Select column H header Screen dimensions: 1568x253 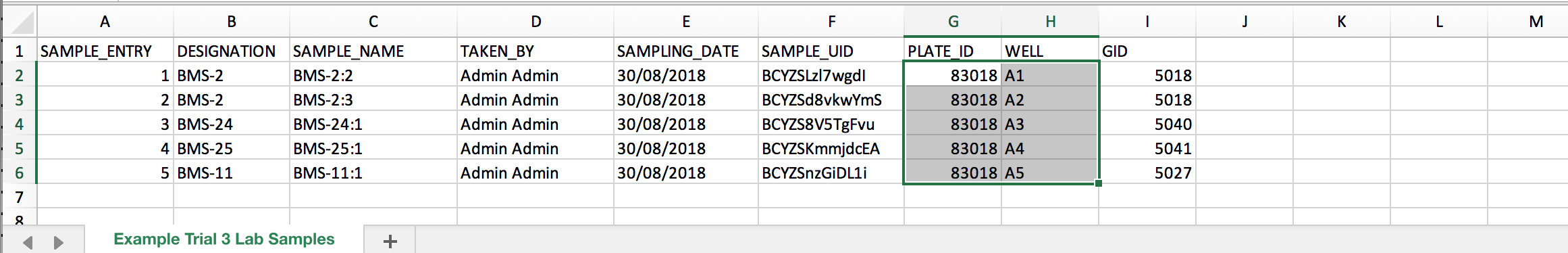pos(1050,22)
